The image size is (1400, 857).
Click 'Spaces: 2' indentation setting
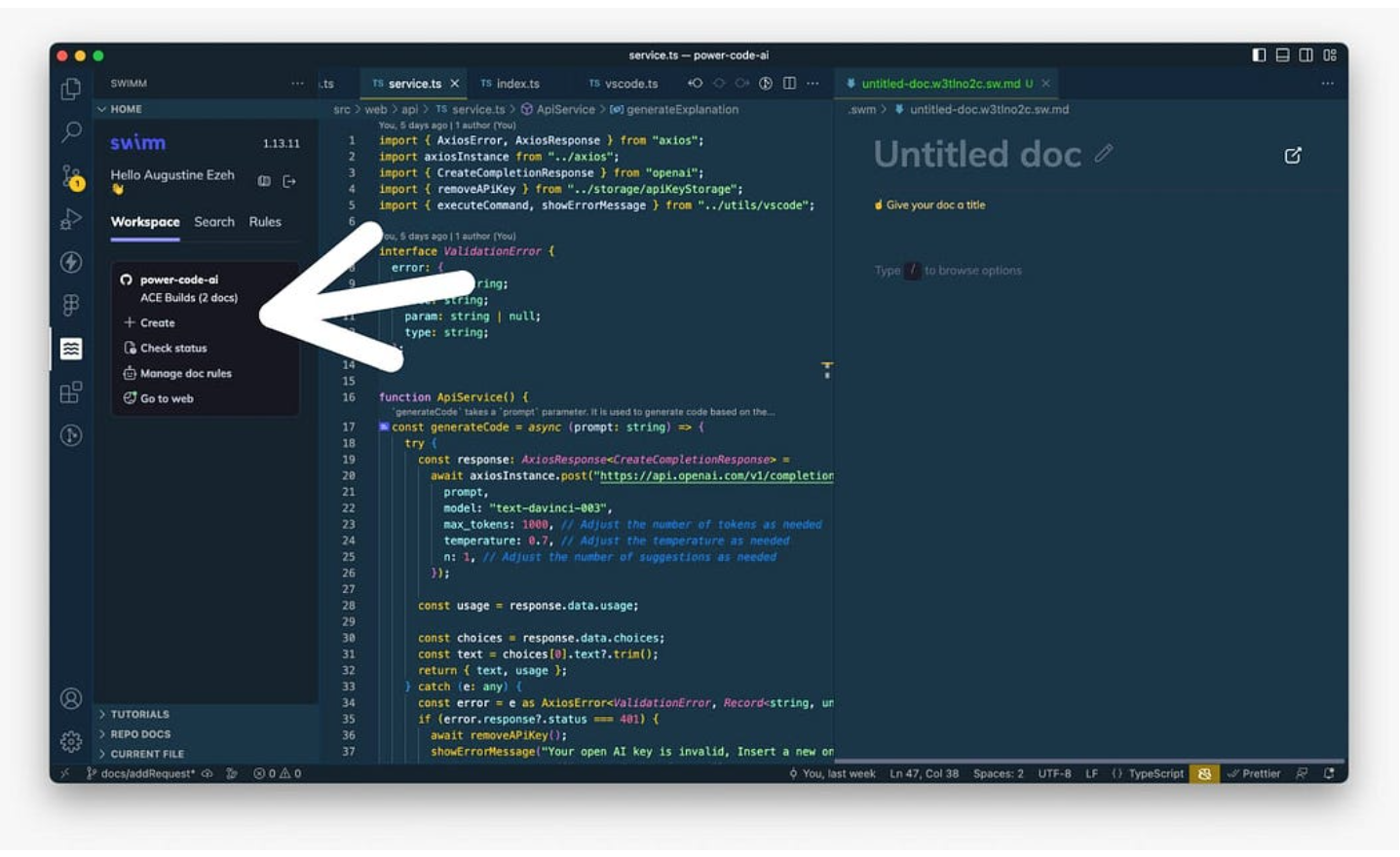click(999, 773)
